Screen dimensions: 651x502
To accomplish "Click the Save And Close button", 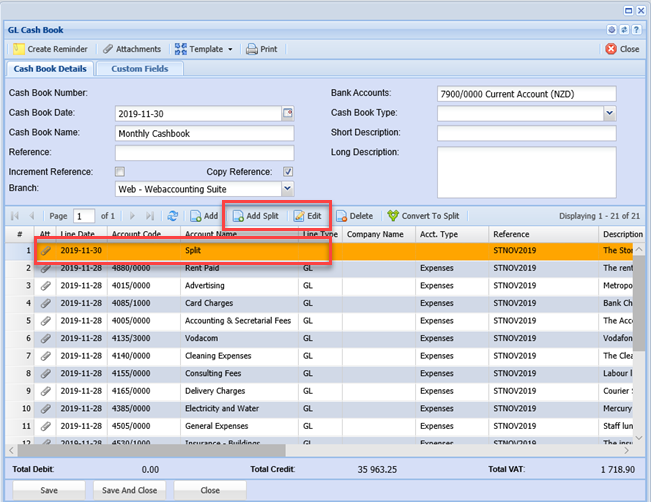I will pos(131,491).
